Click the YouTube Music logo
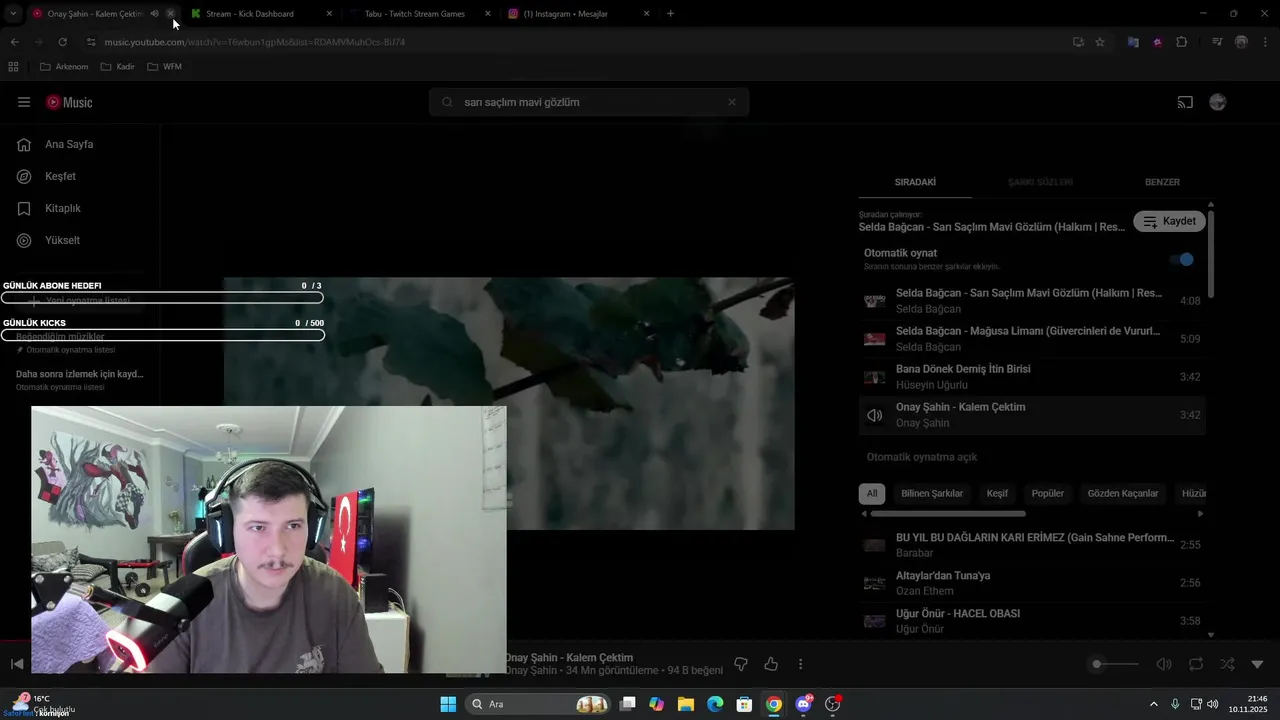Image resolution: width=1280 pixels, height=720 pixels. pos(69,102)
